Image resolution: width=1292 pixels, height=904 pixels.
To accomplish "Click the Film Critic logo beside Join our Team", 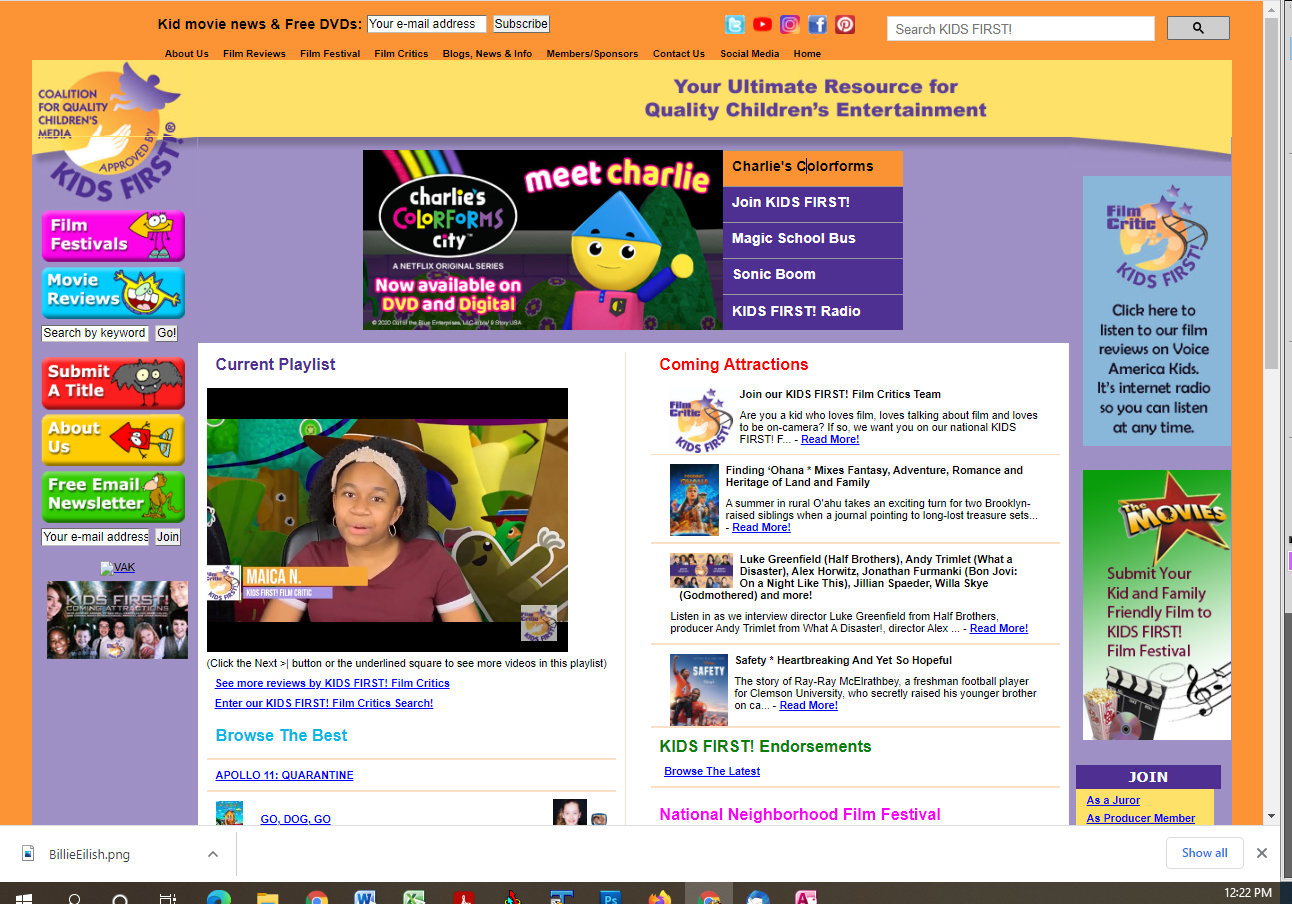I will [701, 420].
